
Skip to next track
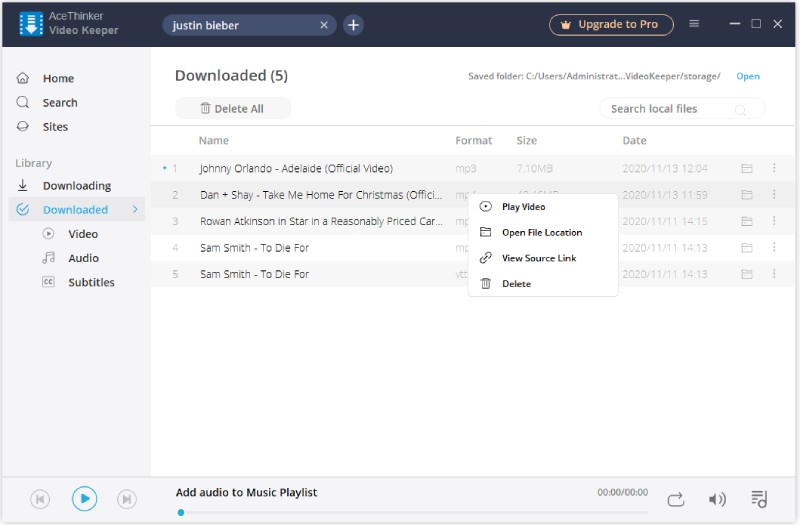pyautogui.click(x=127, y=499)
